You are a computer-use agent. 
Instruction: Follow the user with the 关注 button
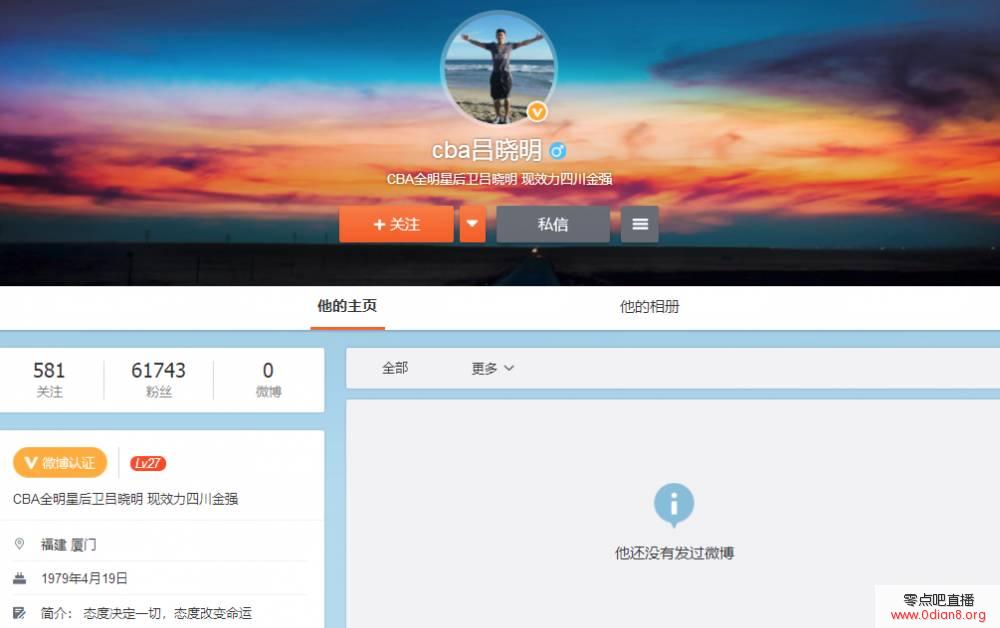pos(396,224)
